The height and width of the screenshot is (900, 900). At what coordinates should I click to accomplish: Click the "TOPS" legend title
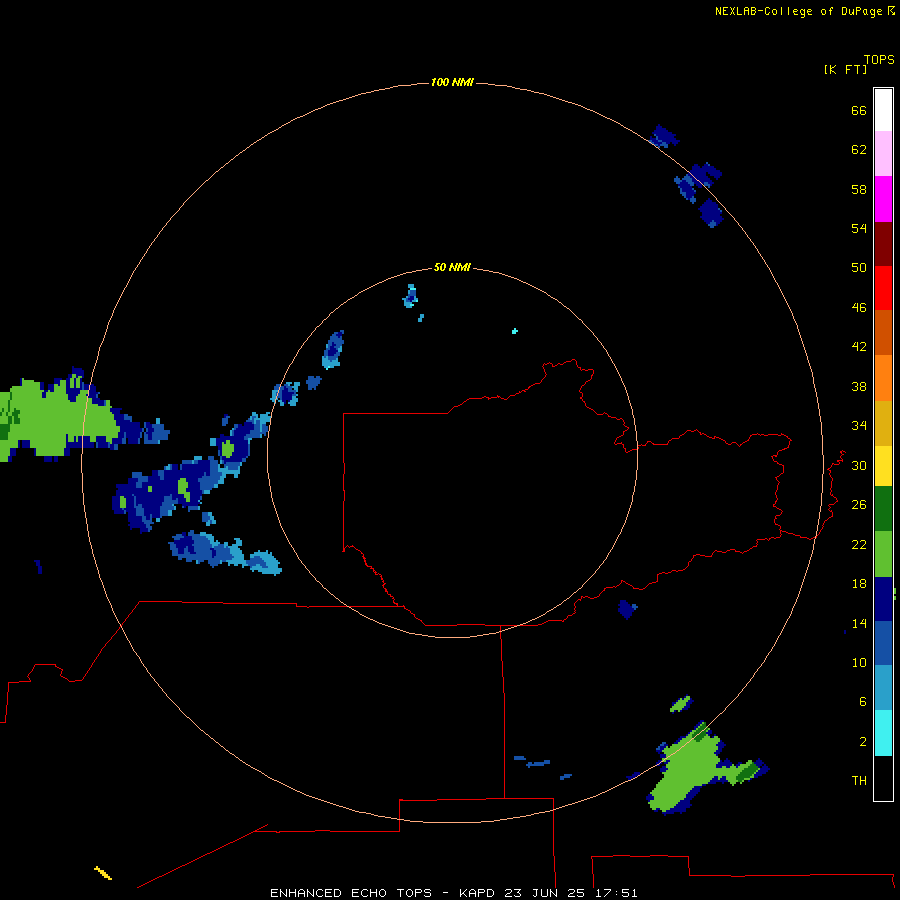click(879, 60)
